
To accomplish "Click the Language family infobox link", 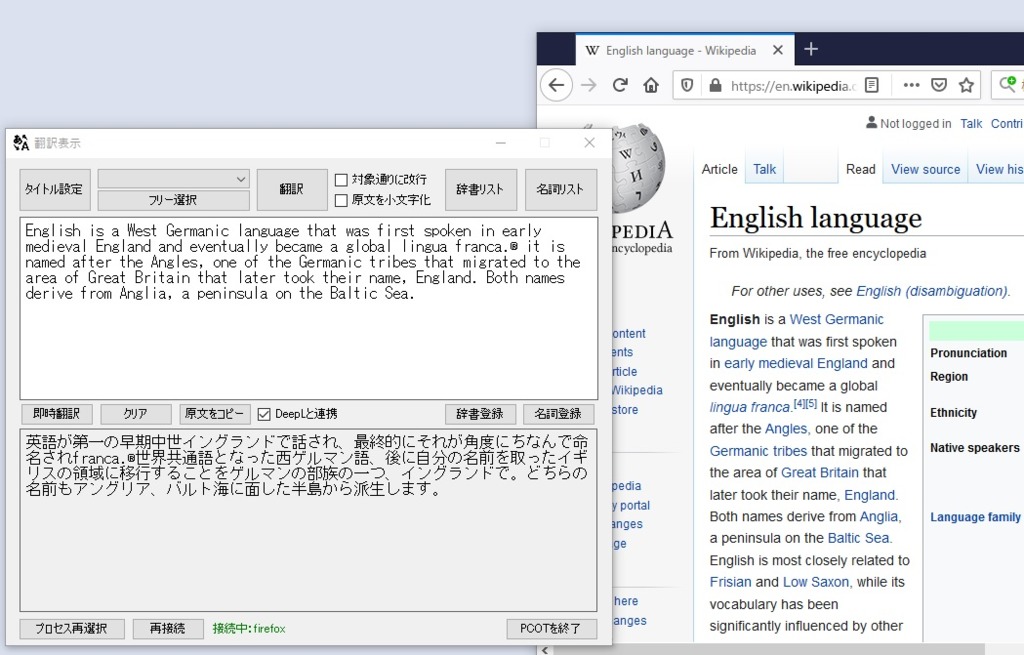I will tap(975, 517).
